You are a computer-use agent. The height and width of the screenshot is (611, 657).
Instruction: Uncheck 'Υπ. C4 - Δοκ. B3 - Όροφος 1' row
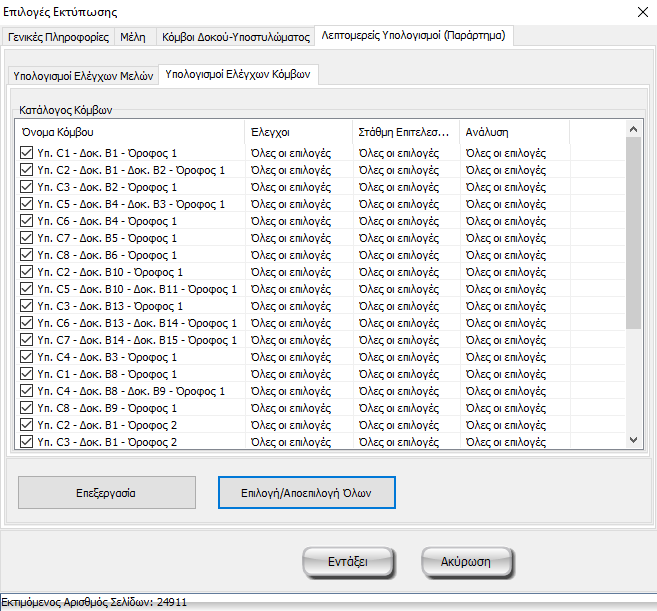point(26,357)
